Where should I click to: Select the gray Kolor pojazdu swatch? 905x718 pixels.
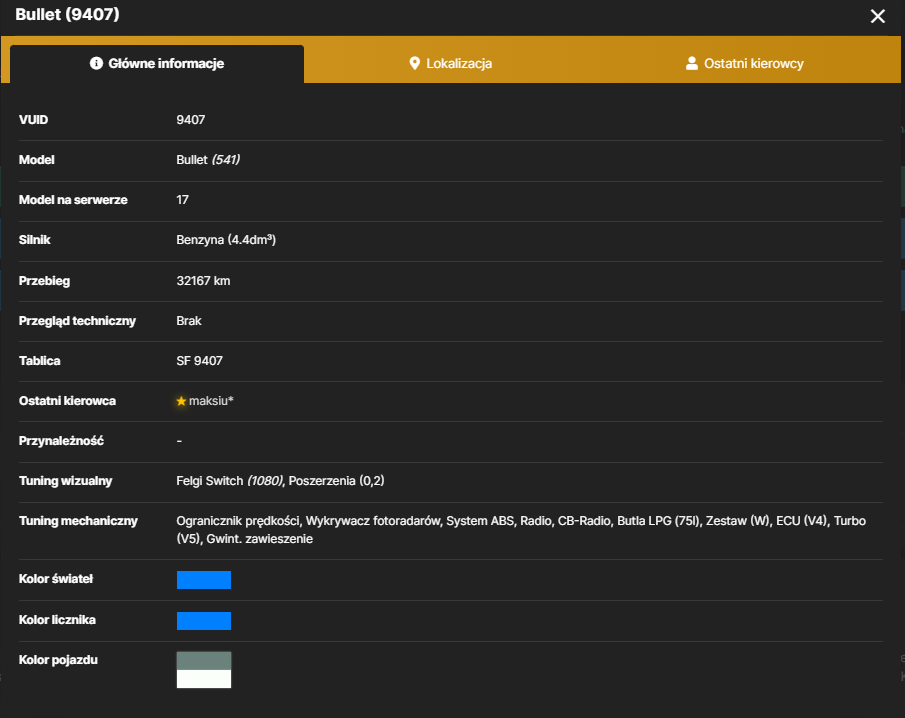tap(204, 661)
